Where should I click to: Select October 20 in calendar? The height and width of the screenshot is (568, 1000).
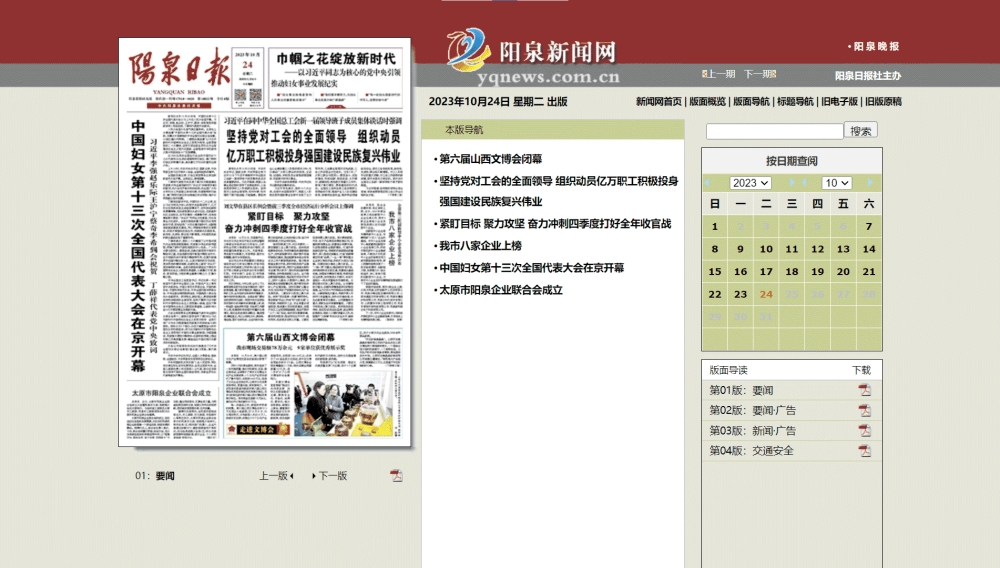tap(843, 272)
